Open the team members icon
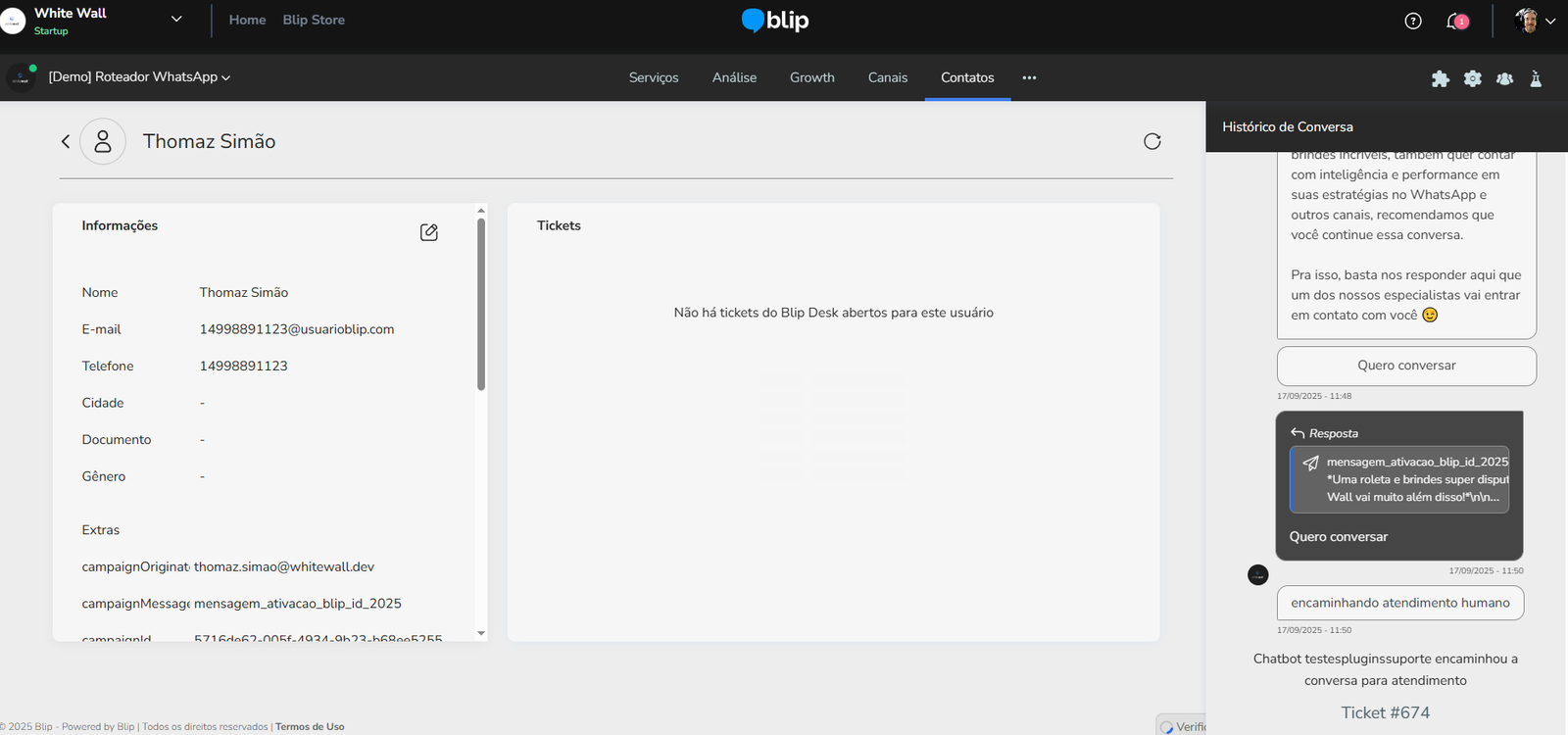This screenshot has width=1568, height=735. [1504, 78]
